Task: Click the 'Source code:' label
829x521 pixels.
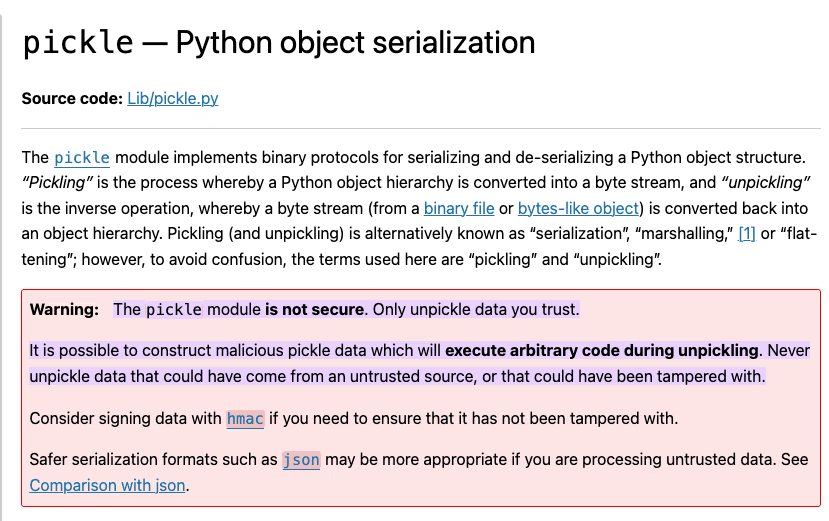Action: [x=72, y=98]
